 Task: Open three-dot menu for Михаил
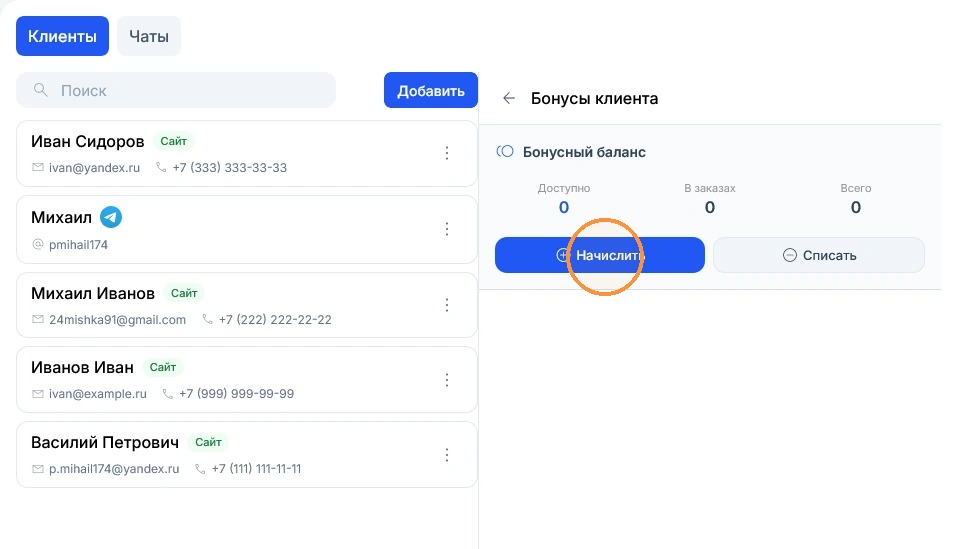(447, 229)
